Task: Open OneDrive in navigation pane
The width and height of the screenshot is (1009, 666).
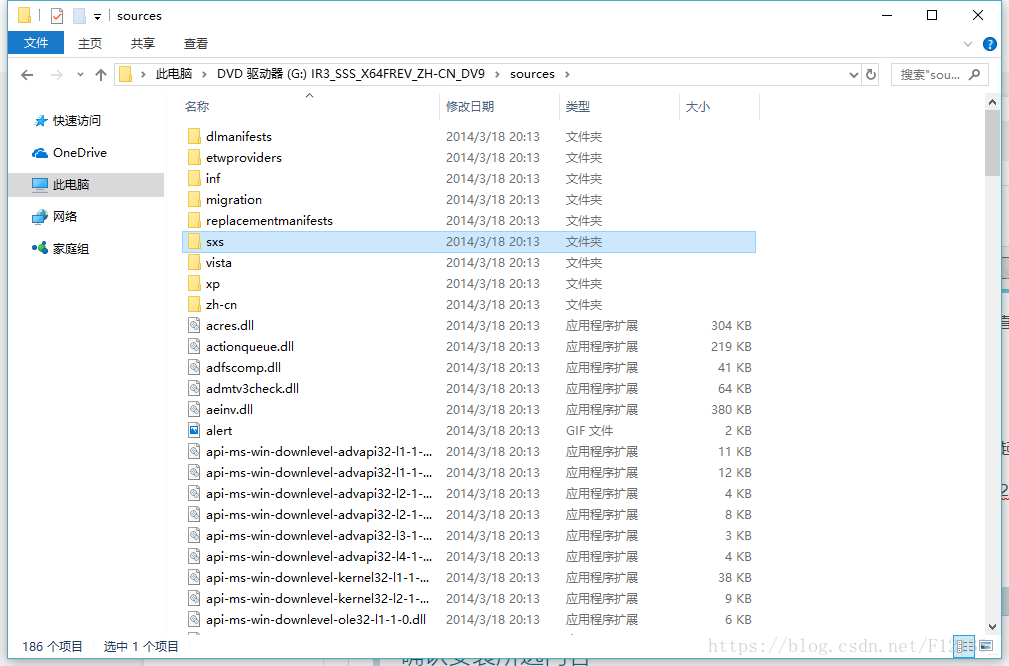Action: tap(79, 153)
